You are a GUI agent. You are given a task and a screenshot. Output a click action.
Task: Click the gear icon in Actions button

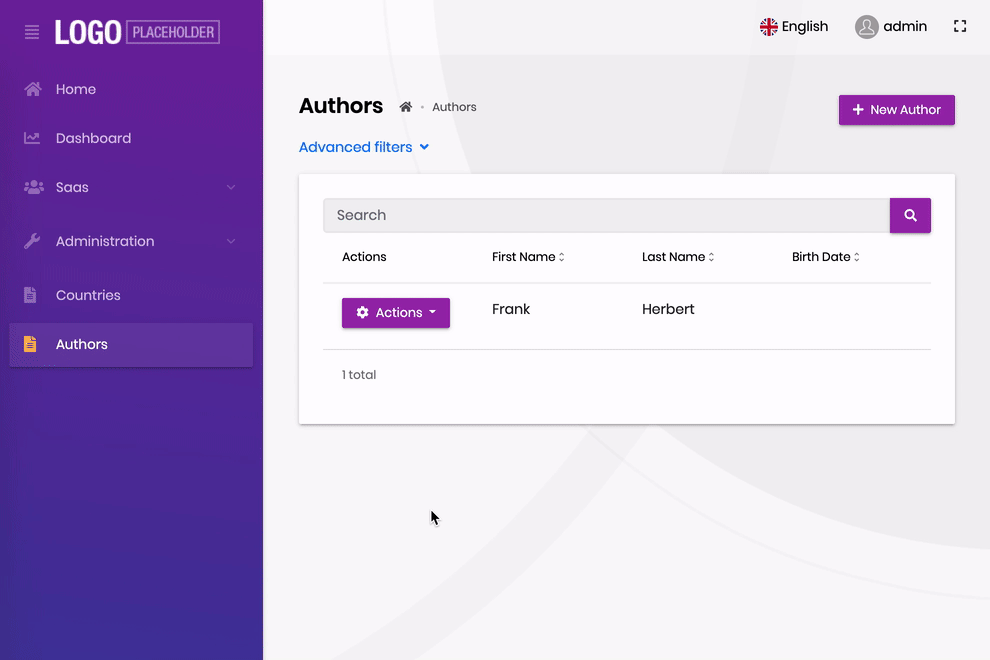pos(362,312)
